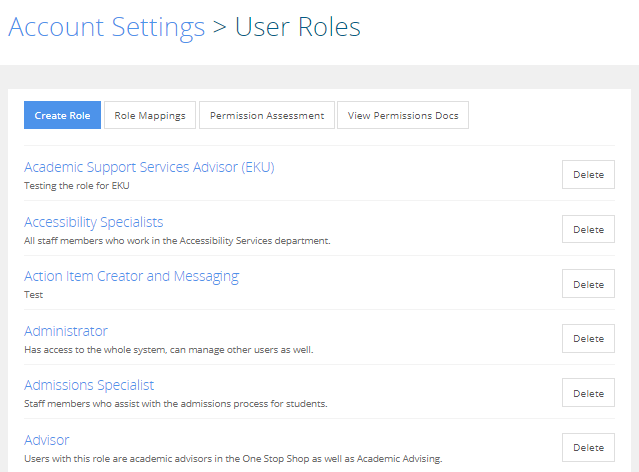Delete the Advisor role
Image resolution: width=639 pixels, height=472 pixels.
(x=588, y=447)
